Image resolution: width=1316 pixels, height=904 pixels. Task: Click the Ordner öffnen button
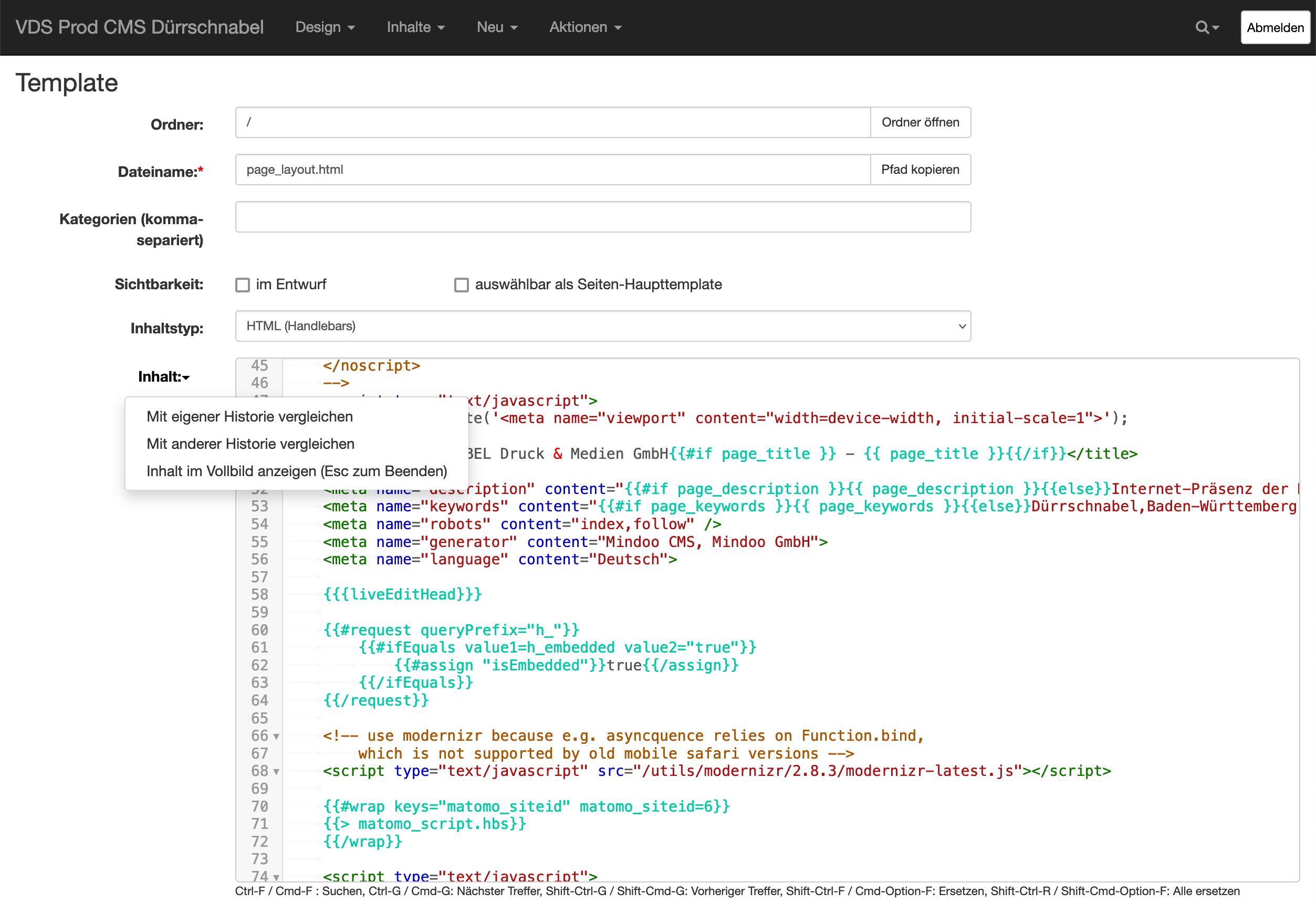pos(920,122)
